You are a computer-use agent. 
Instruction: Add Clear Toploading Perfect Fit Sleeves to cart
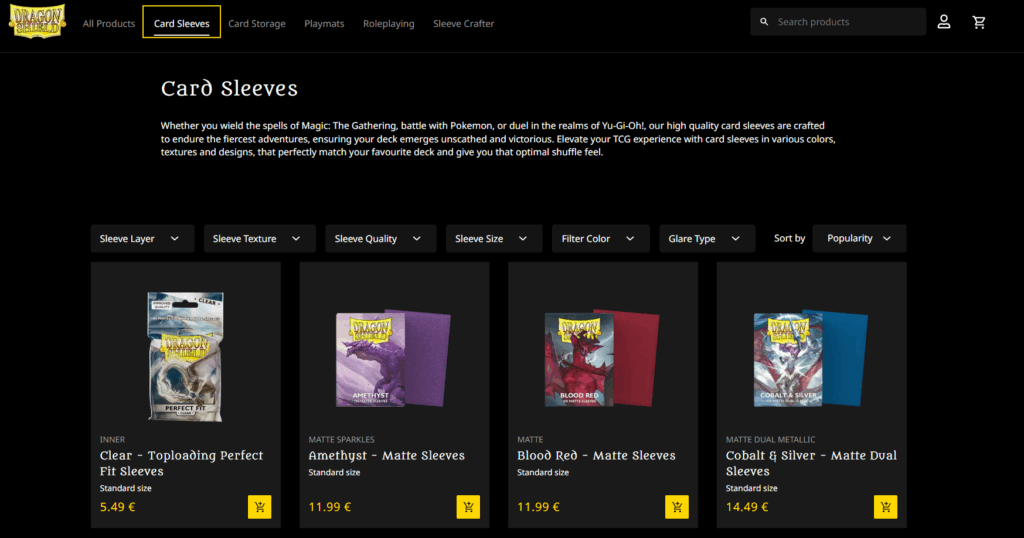(x=259, y=507)
